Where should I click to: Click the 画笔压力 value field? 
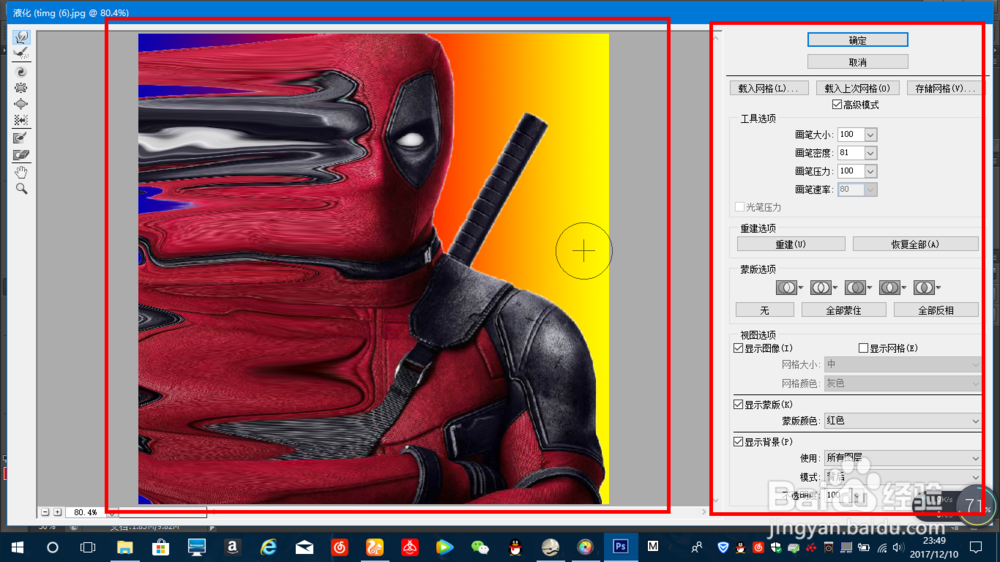point(851,171)
